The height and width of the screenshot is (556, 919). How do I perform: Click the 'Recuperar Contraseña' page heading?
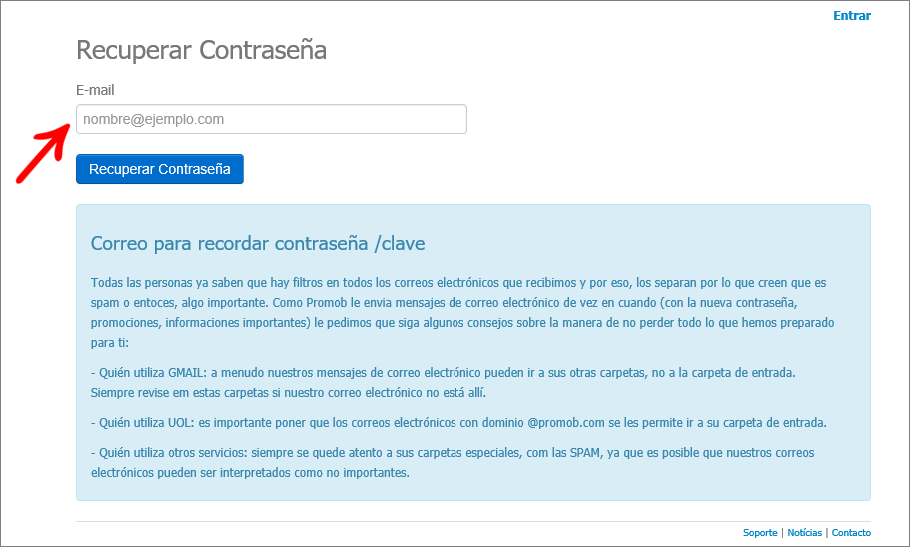tap(203, 50)
